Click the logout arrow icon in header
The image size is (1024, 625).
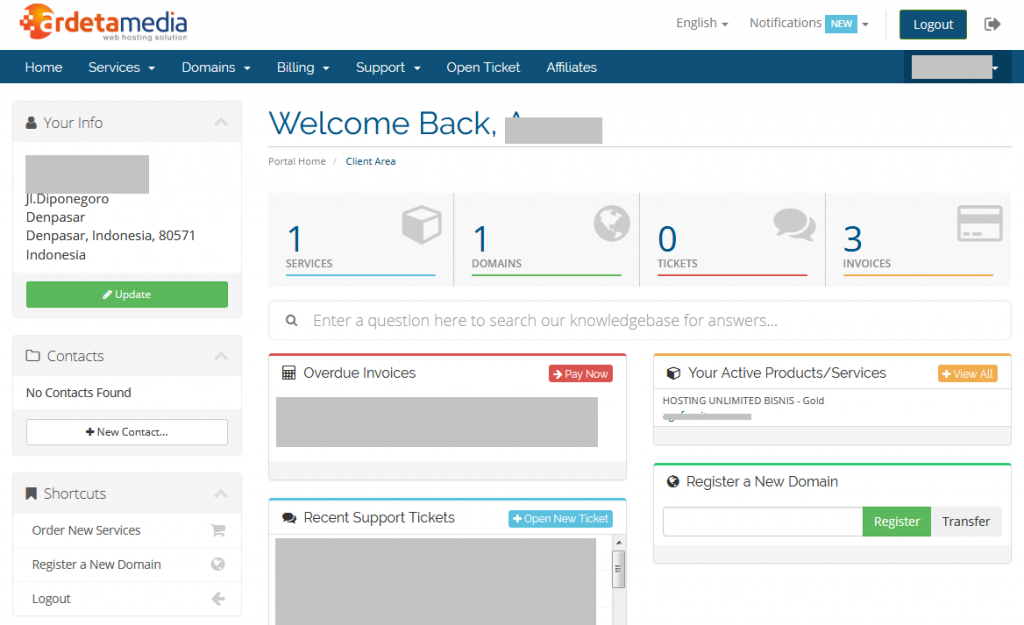[x=992, y=24]
